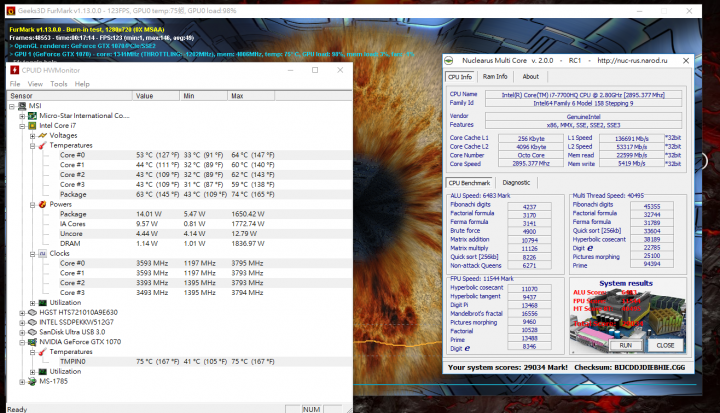Click the Core Cache L2 value 4096 Kbyte

coord(531,147)
